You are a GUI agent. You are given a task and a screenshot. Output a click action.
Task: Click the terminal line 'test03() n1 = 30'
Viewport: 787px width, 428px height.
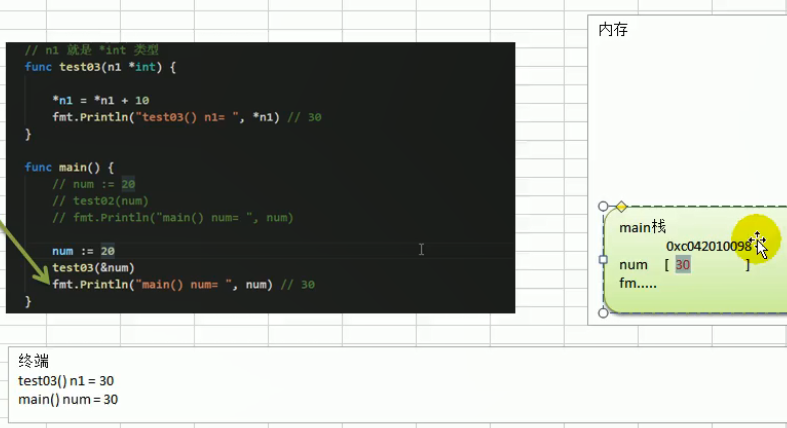[66, 381]
